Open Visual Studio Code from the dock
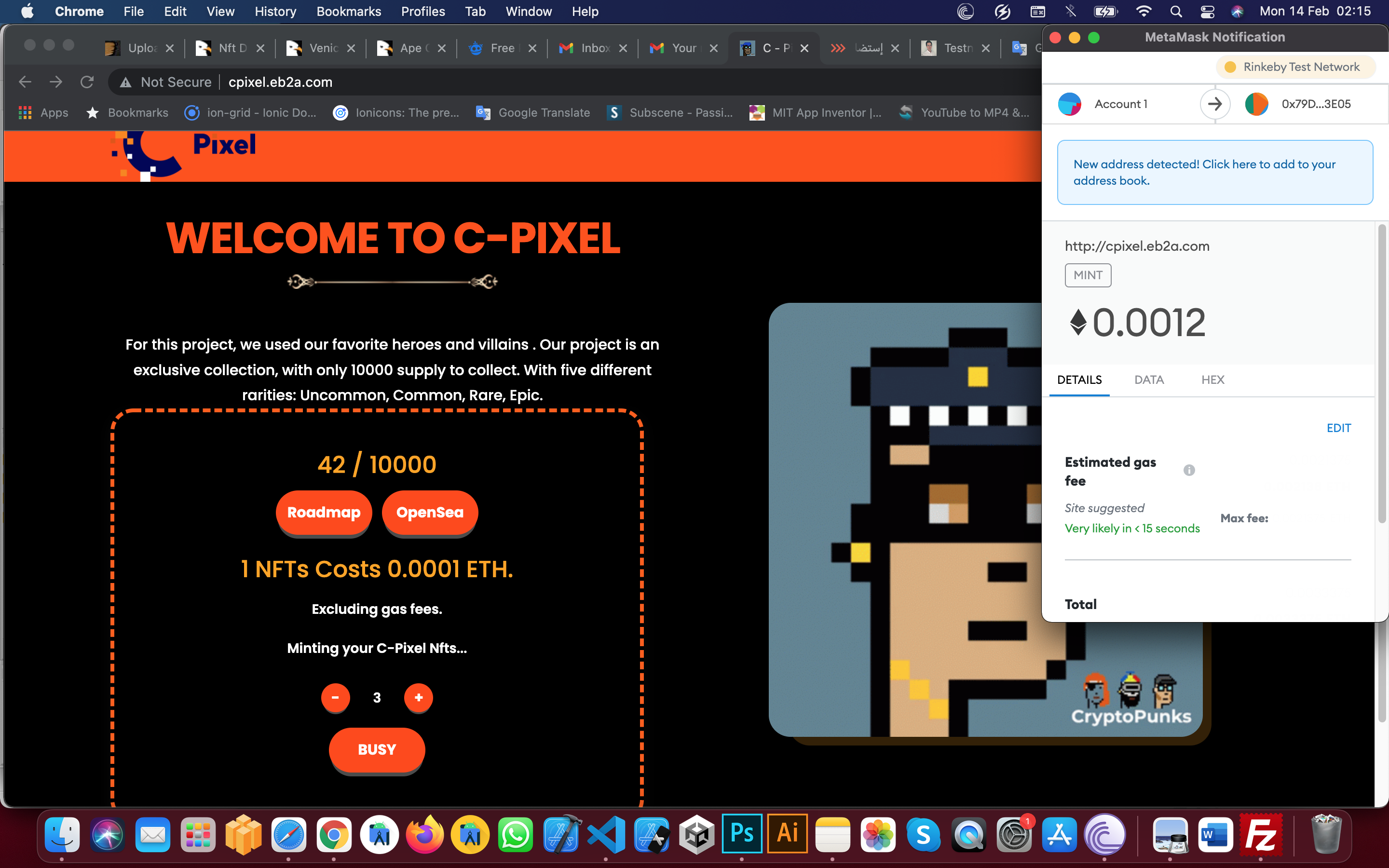1389x868 pixels. pyautogui.click(x=606, y=834)
